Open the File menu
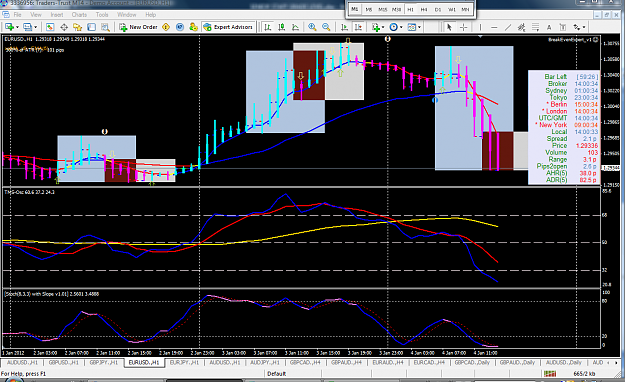Viewport: 625px width, 382px height. pyautogui.click(x=18, y=15)
